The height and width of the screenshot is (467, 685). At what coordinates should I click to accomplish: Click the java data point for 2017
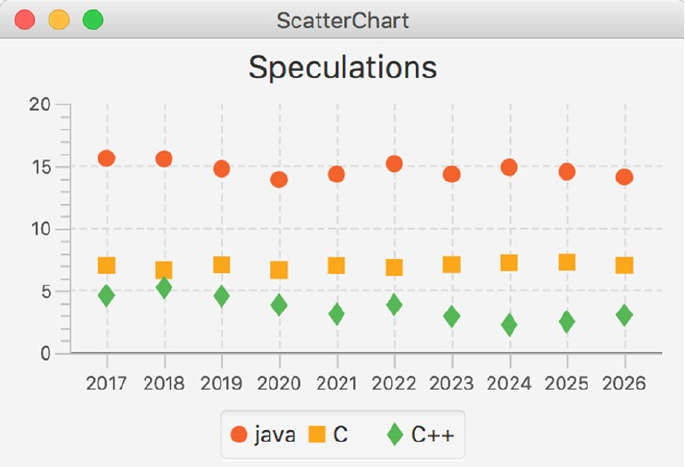click(107, 158)
